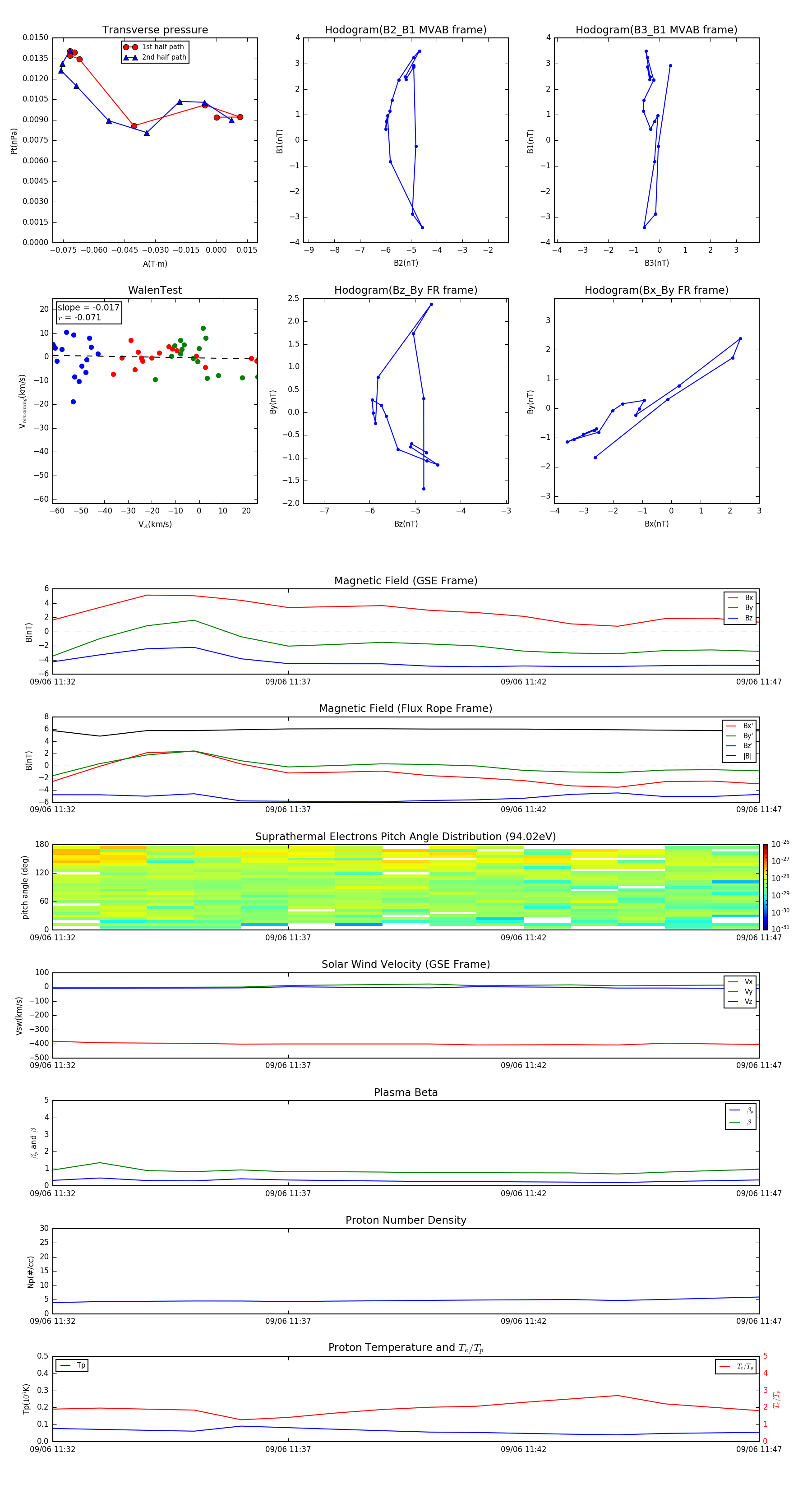Click the 'Bx(nT)' x-axis label
The image size is (812, 1489).
[x=656, y=524]
